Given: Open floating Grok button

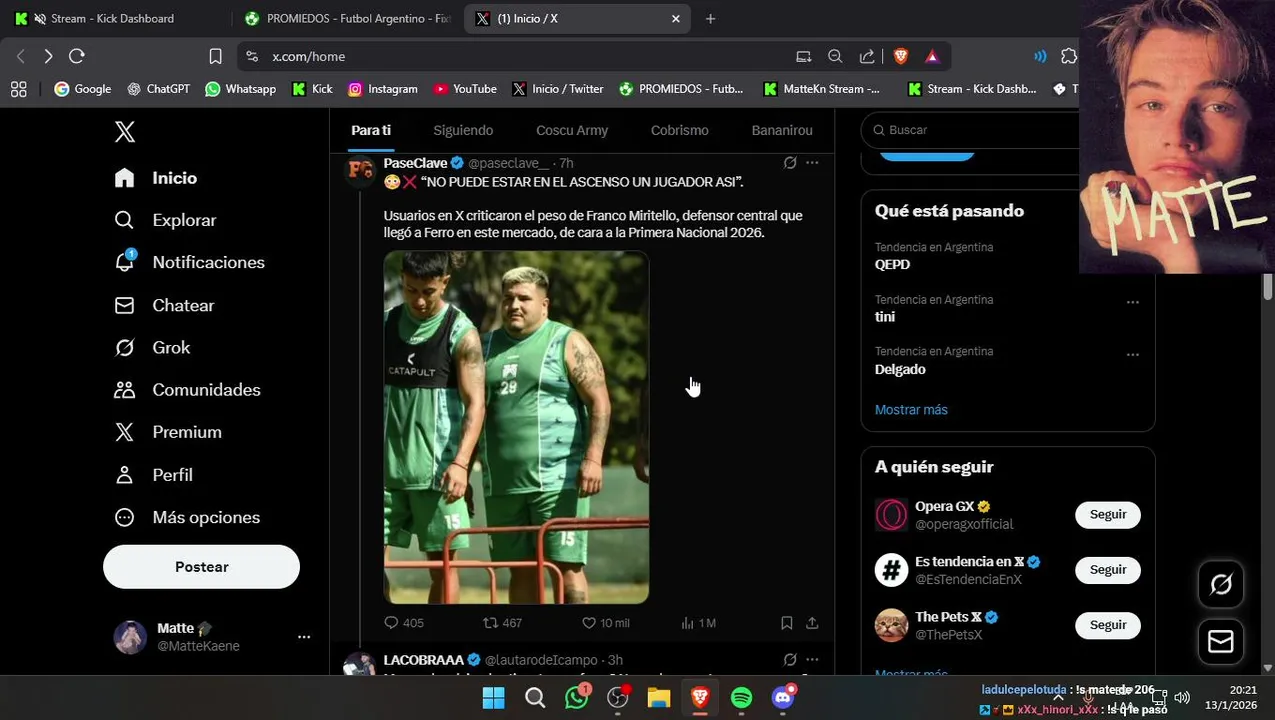Looking at the screenshot, I should pos(1221,585).
